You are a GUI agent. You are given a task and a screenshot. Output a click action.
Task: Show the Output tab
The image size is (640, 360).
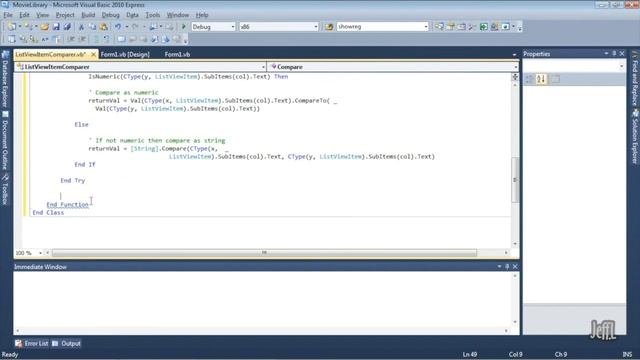point(67,343)
